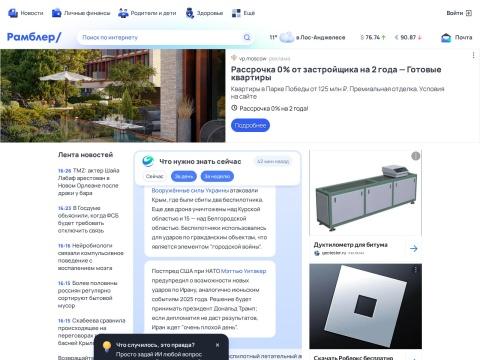
Task: Open the Los Angeles weather widget
Action: click(307, 37)
